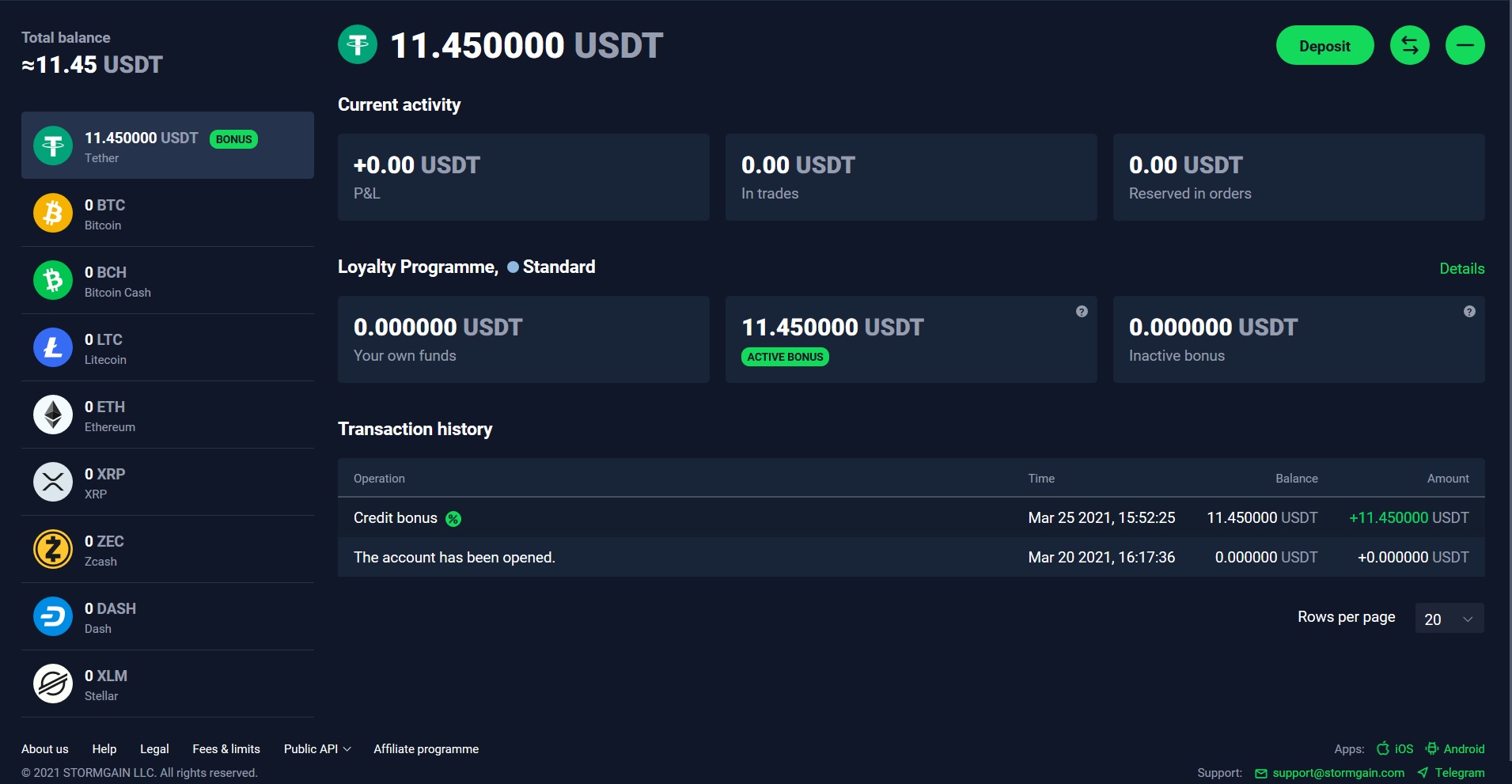1512x784 pixels.
Task: Click the help icon on Inactive bonus card
Action: (x=1469, y=312)
